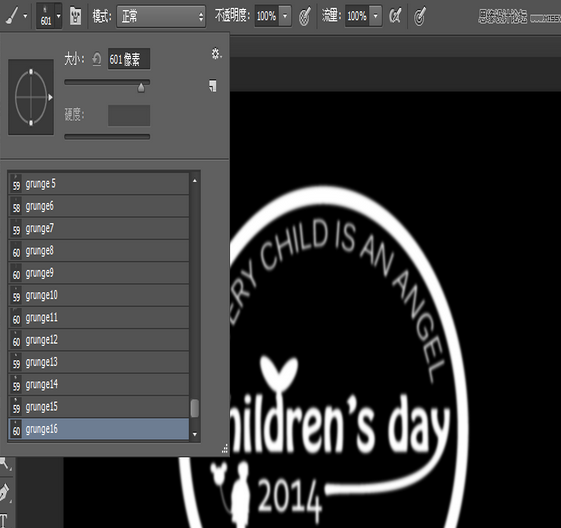Open the blending mode dropdown set to 正常
This screenshot has height=528, width=561.
[x=161, y=16]
